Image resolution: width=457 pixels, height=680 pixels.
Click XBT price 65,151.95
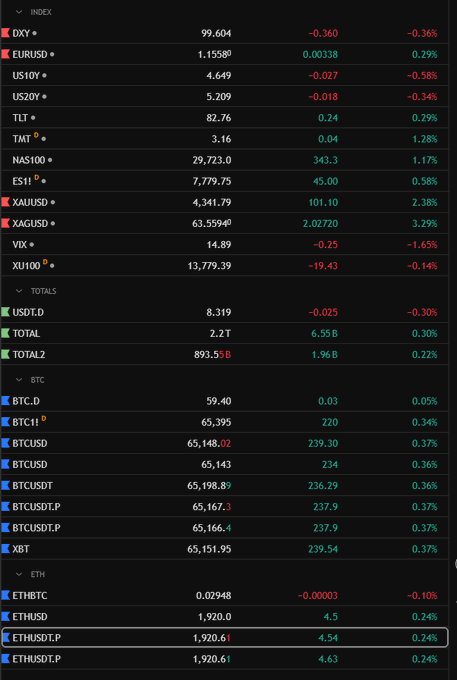tap(209, 549)
